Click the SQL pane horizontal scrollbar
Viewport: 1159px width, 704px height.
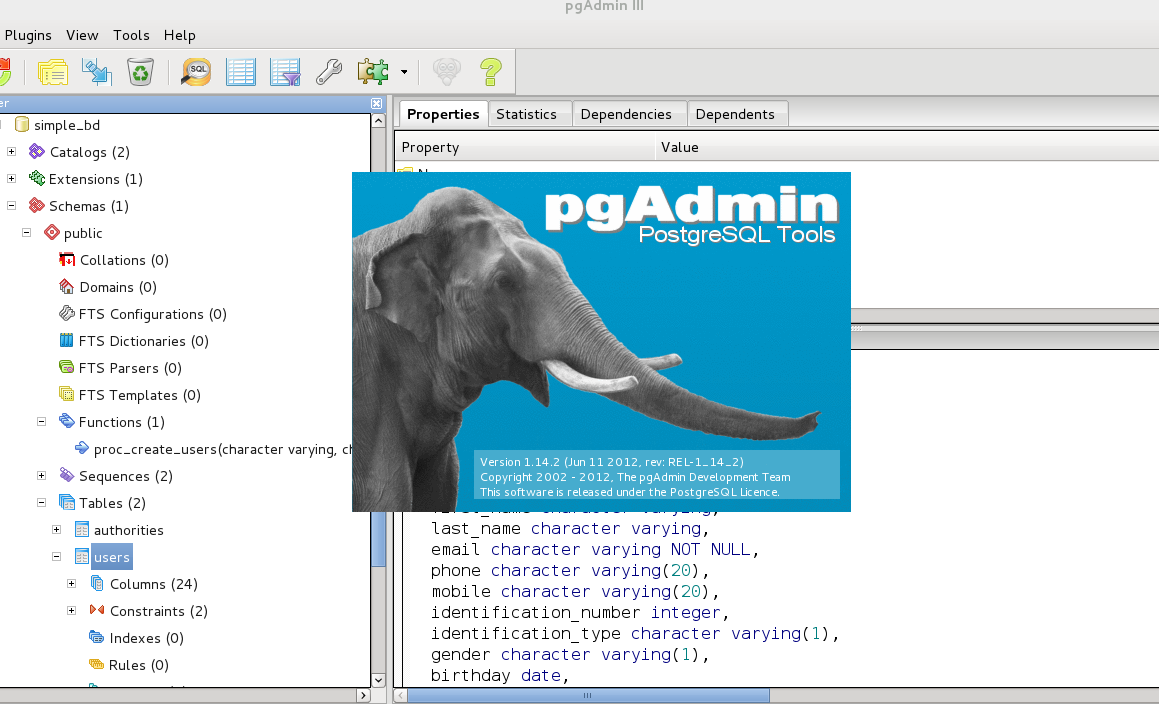coord(588,695)
